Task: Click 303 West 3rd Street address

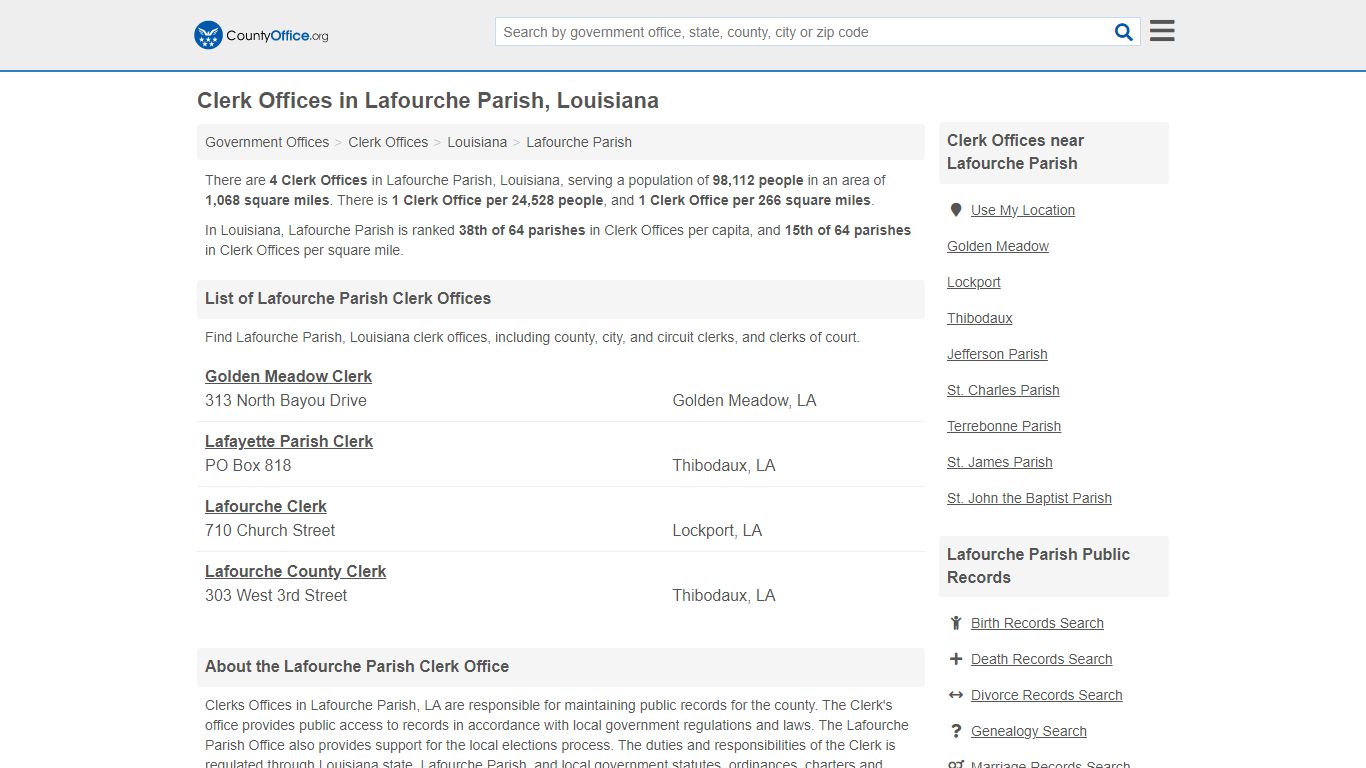Action: pyautogui.click(x=276, y=595)
